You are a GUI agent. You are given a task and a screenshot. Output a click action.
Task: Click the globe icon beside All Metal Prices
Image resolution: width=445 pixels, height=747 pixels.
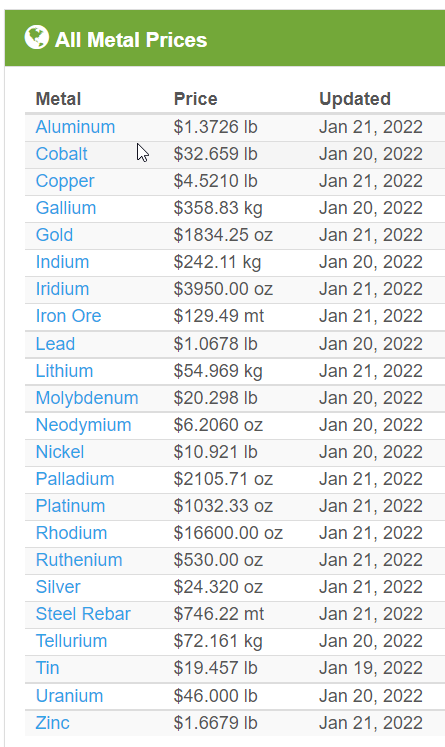[37, 37]
